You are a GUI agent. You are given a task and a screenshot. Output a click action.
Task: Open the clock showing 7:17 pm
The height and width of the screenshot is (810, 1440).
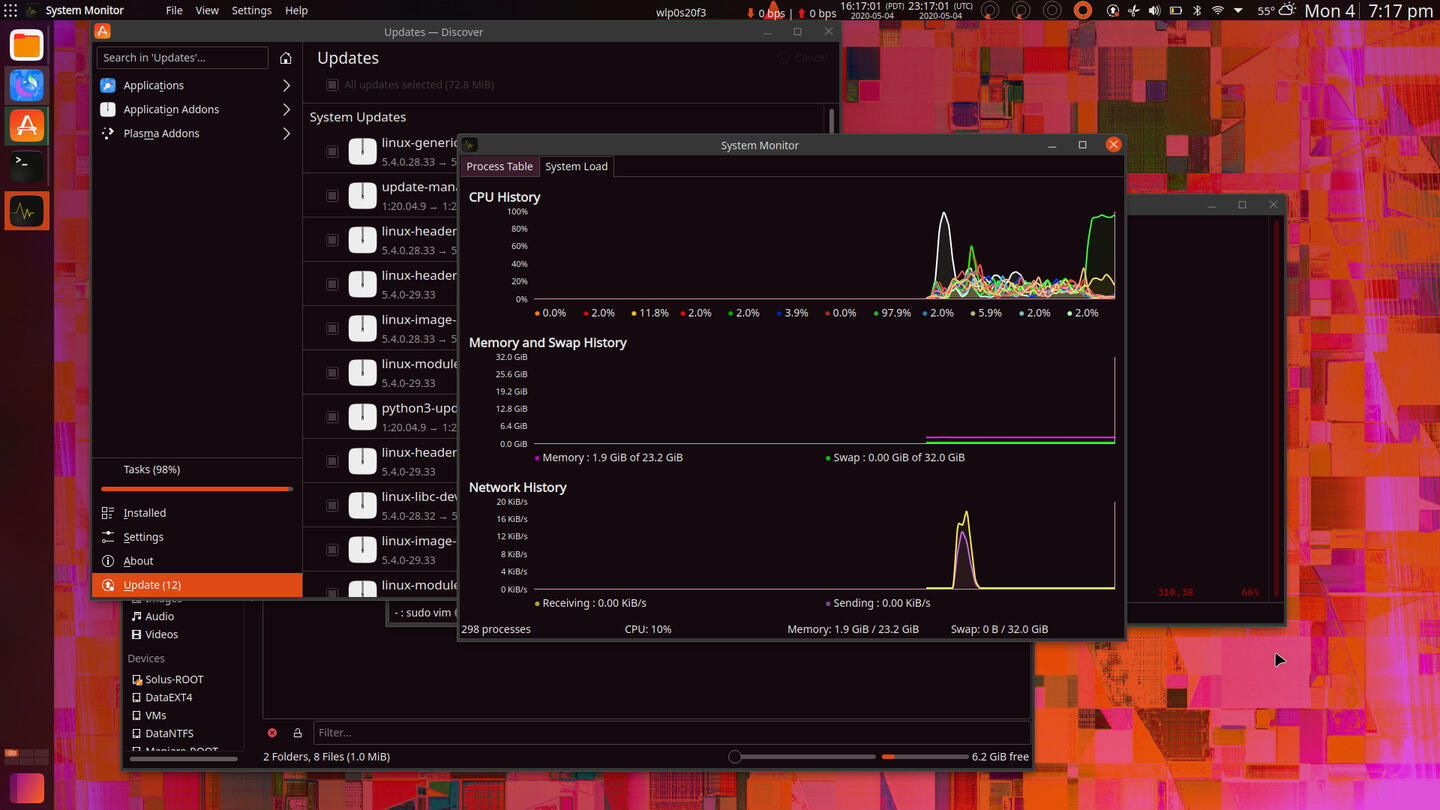click(1400, 11)
